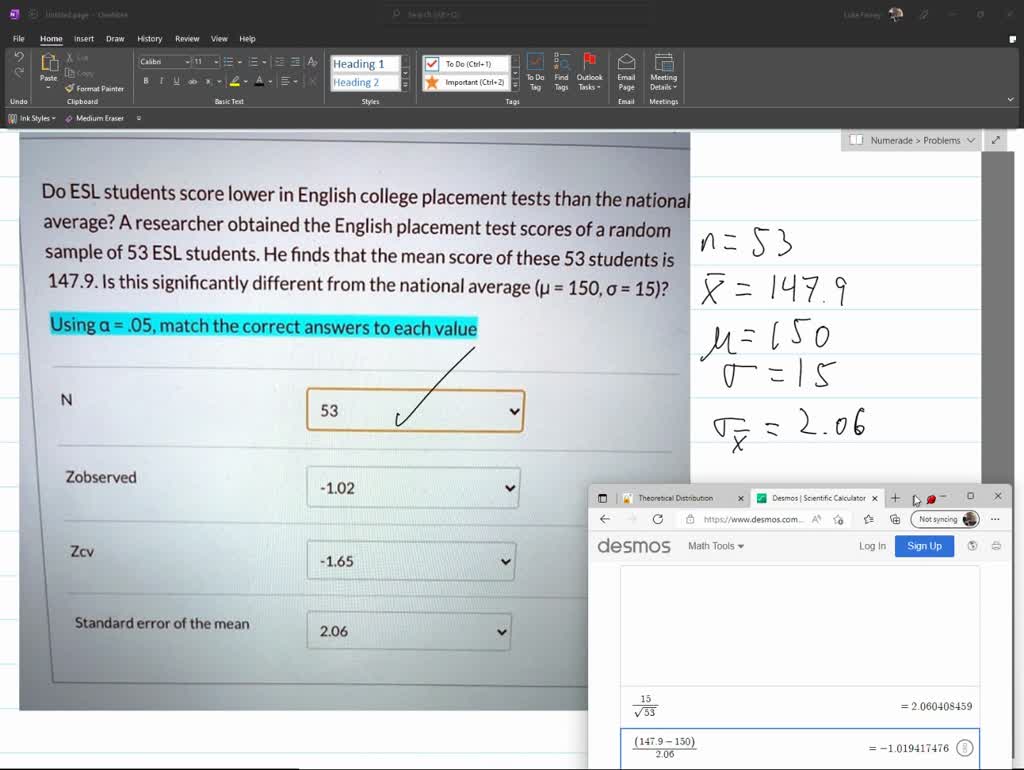Open a new browser tab
The width and height of the screenshot is (1024, 770).
tap(895, 498)
